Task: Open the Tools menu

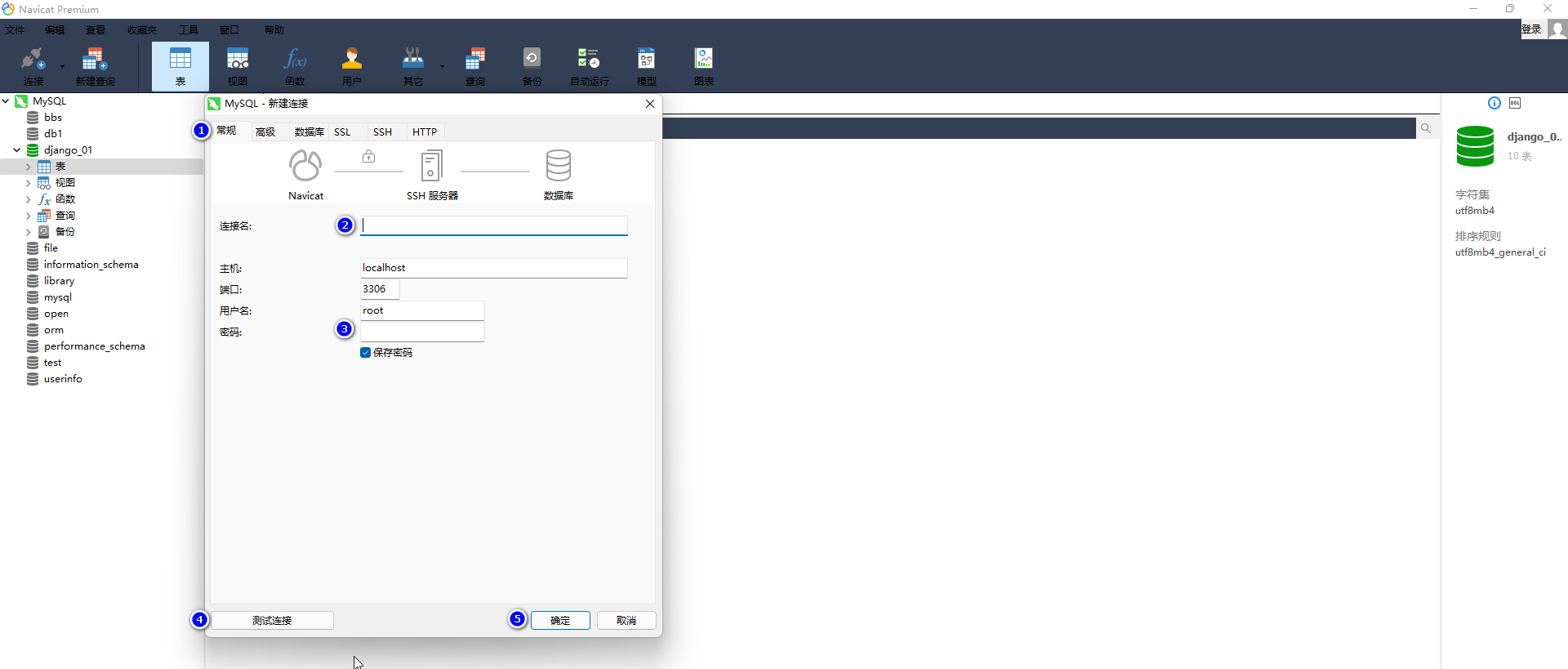Action: click(189, 30)
